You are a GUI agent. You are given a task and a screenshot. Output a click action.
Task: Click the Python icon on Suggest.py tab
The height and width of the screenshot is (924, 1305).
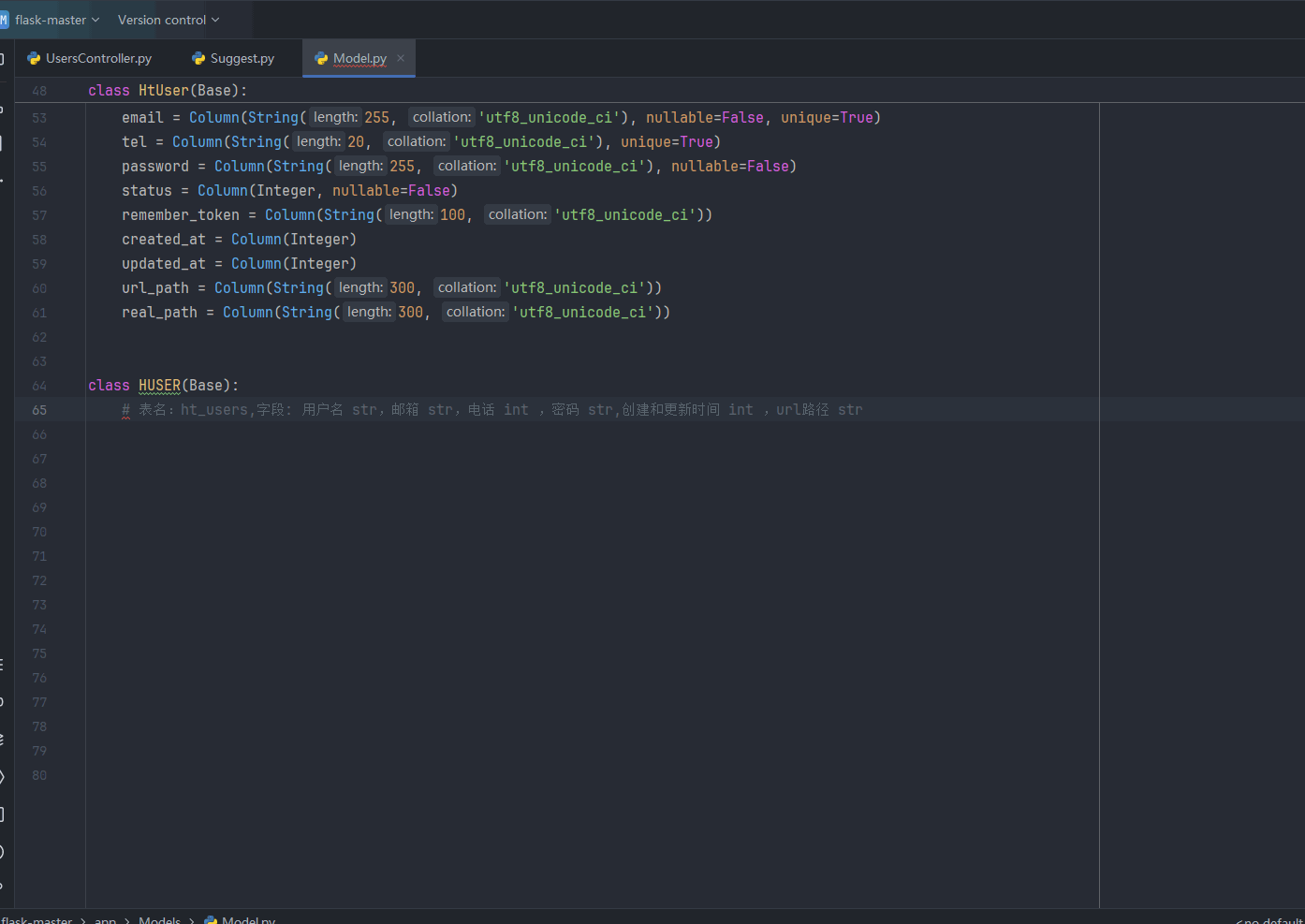pyautogui.click(x=198, y=58)
